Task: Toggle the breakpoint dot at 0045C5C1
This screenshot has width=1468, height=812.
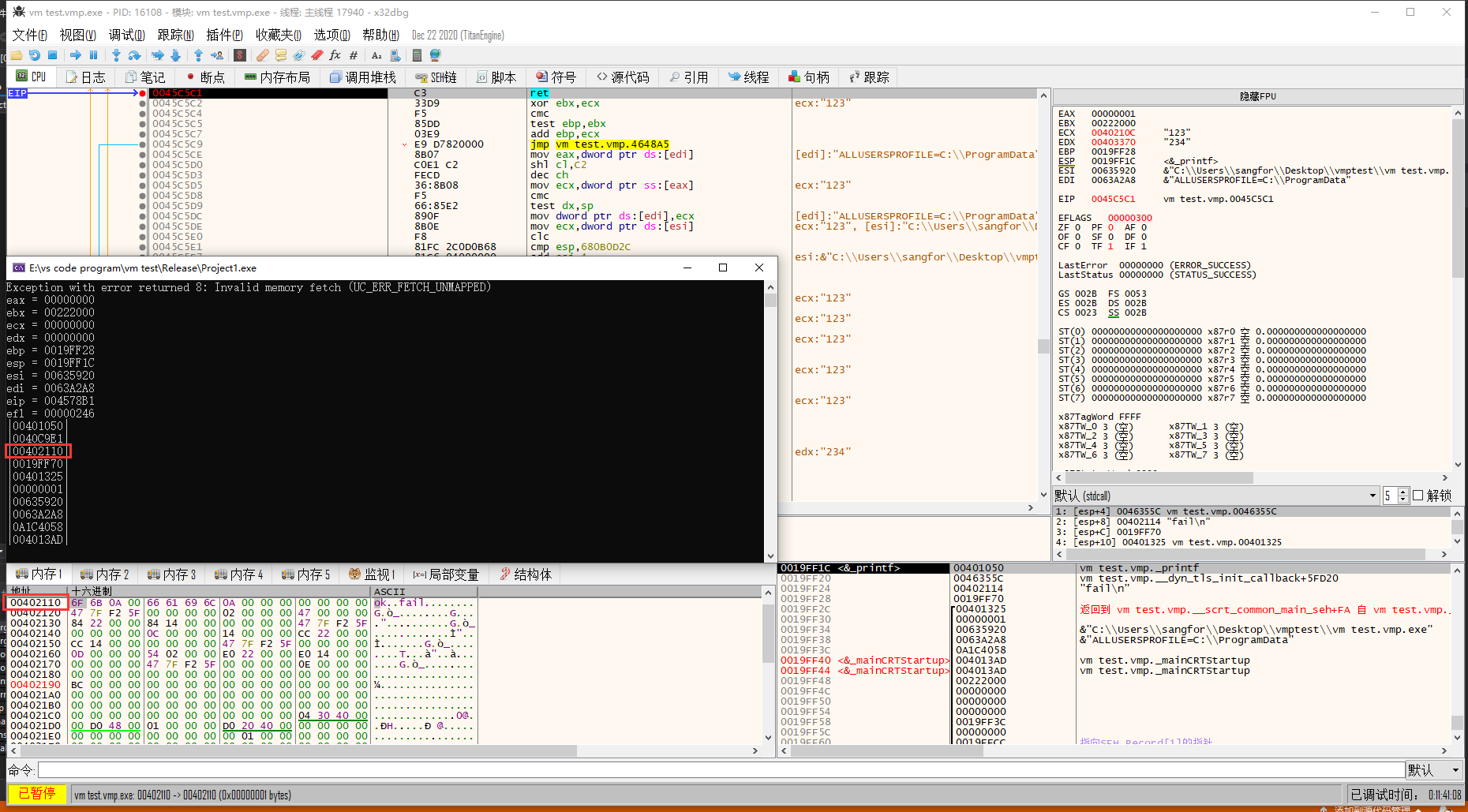Action: (142, 93)
